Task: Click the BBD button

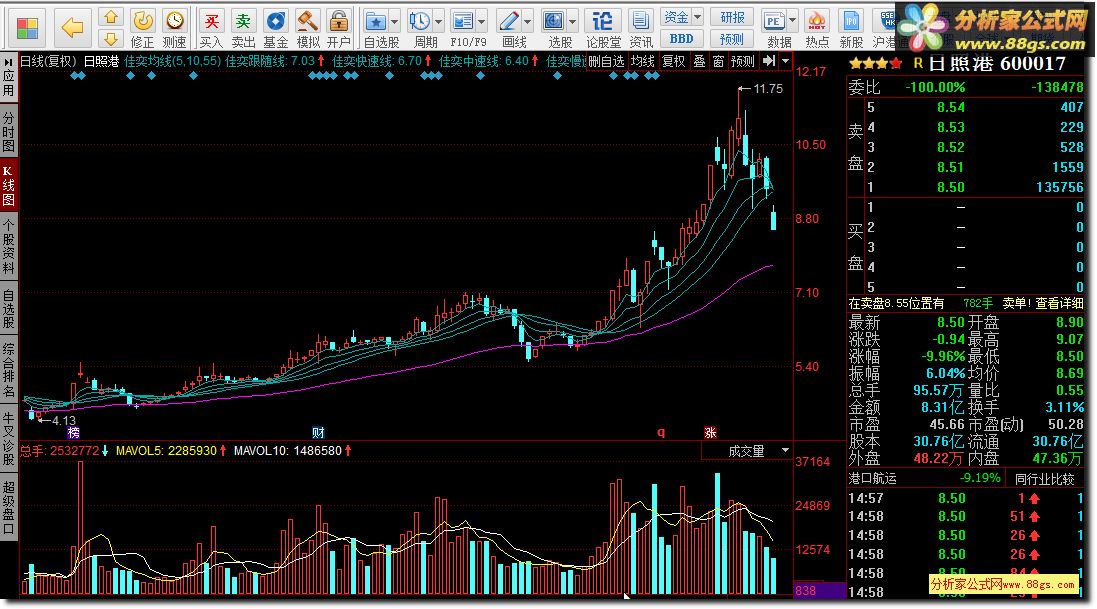Action: pyautogui.click(x=681, y=38)
